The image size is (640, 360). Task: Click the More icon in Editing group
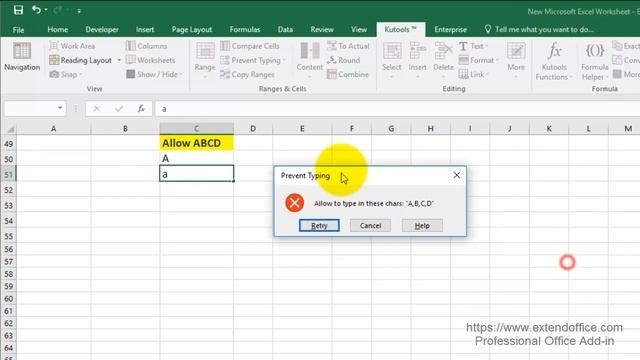click(516, 51)
